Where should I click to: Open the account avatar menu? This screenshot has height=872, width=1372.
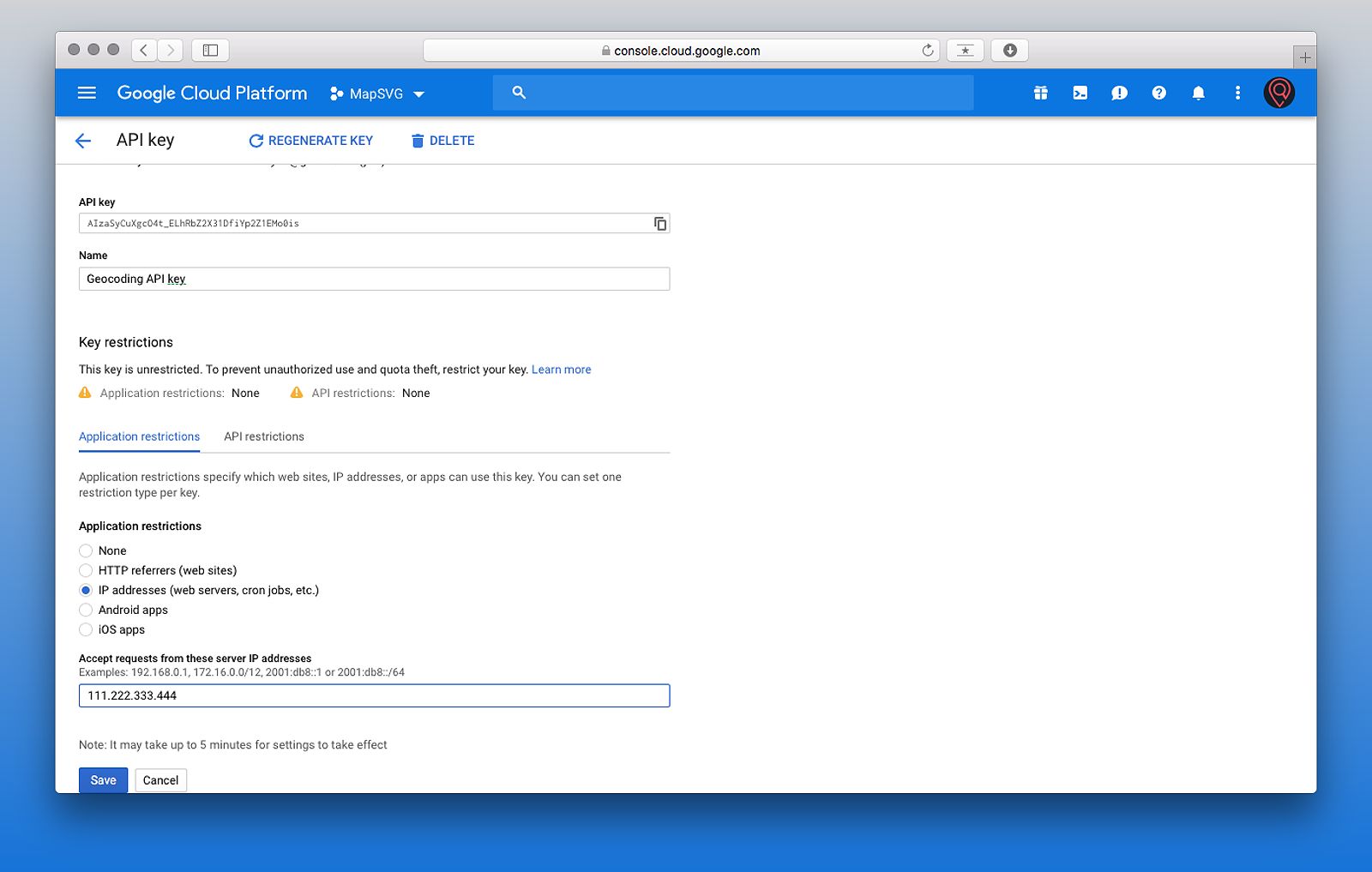pos(1279,93)
